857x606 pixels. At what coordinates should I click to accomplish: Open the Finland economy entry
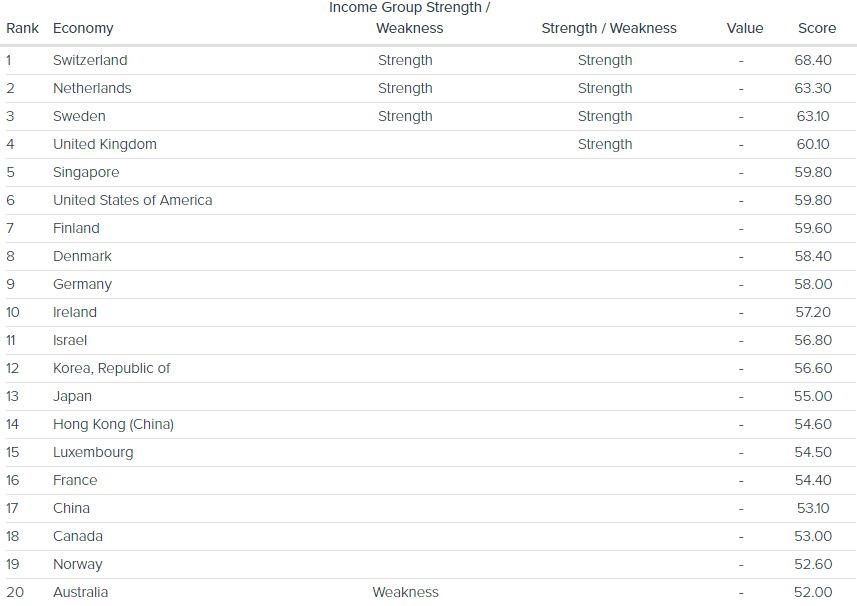pos(76,228)
